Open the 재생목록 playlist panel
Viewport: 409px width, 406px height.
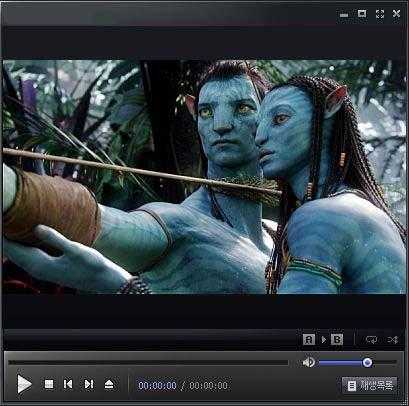370,386
